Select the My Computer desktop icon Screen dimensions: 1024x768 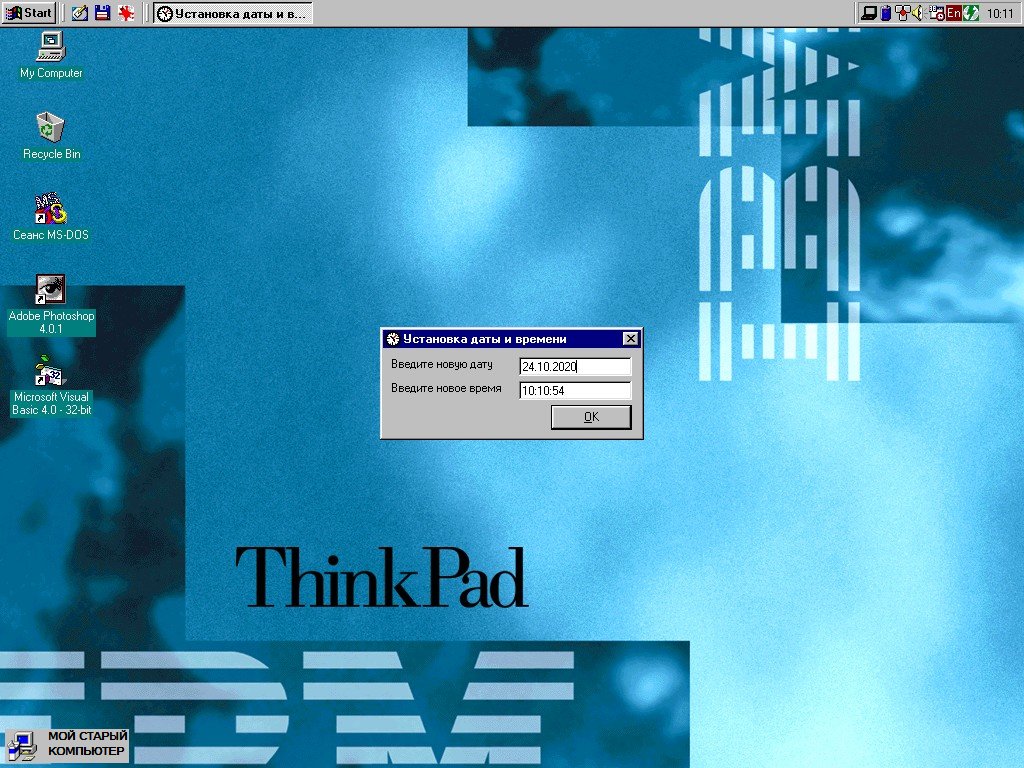tap(51, 47)
